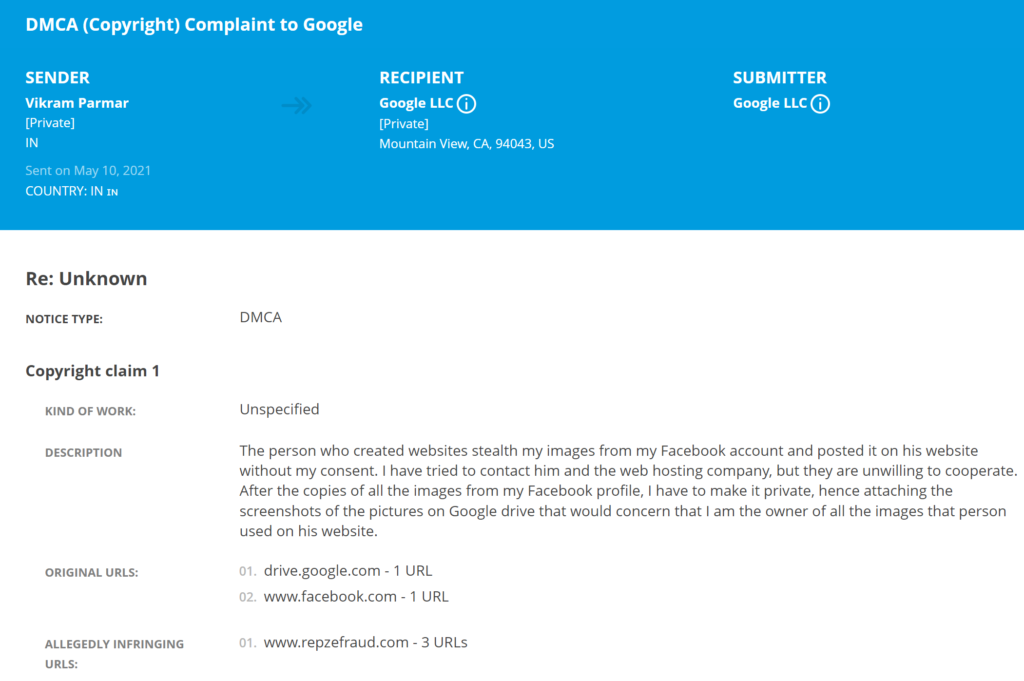Click the arrow icon between sender and recipient
1024x681 pixels.
297,105
